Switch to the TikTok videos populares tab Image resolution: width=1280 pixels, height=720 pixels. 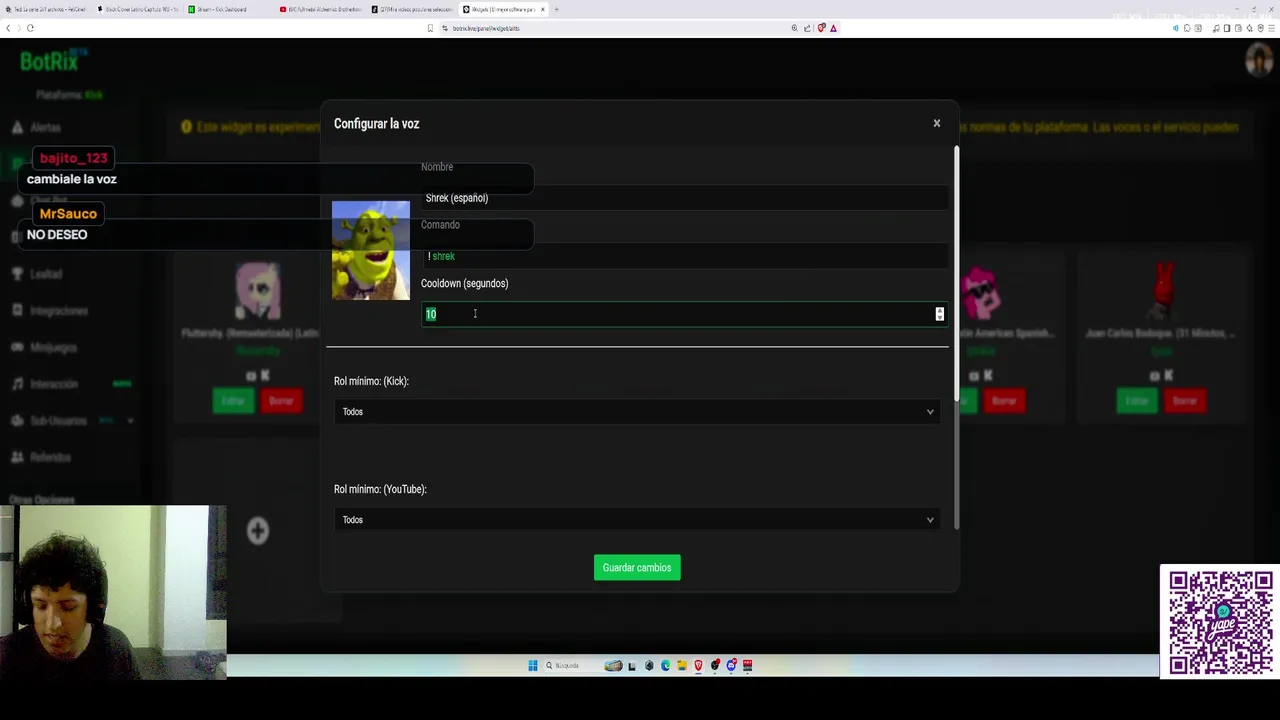411,9
